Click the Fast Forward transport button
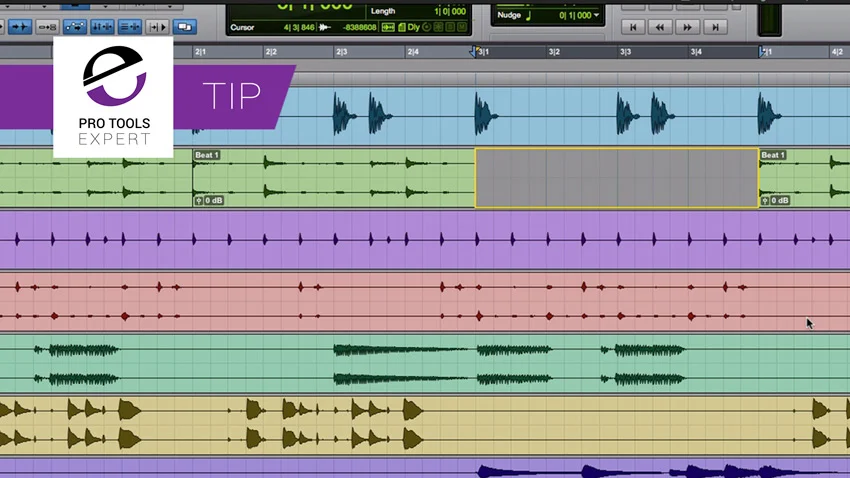 (x=687, y=27)
